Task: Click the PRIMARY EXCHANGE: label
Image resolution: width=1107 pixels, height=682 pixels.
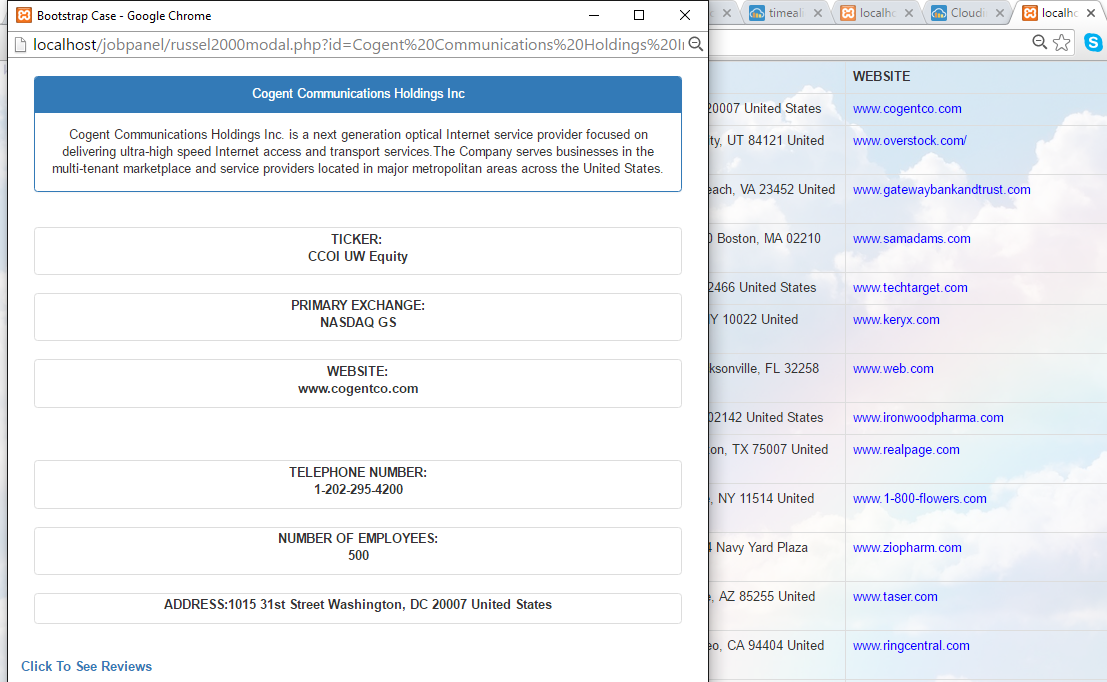Action: (x=358, y=306)
